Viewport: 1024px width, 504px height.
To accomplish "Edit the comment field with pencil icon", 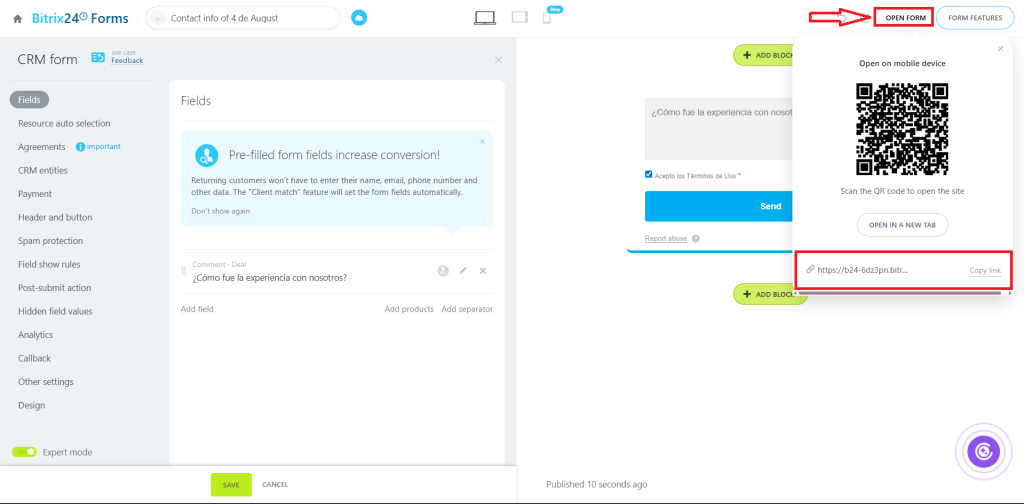I will [x=463, y=271].
